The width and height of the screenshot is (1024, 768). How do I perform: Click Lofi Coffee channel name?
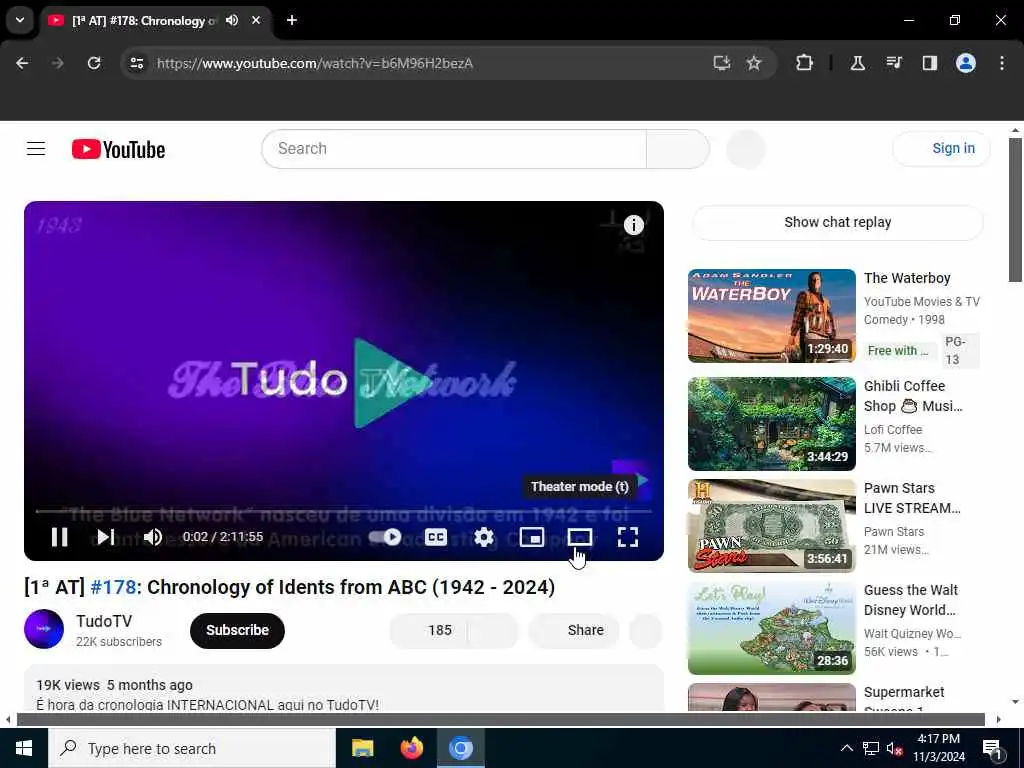point(893,430)
